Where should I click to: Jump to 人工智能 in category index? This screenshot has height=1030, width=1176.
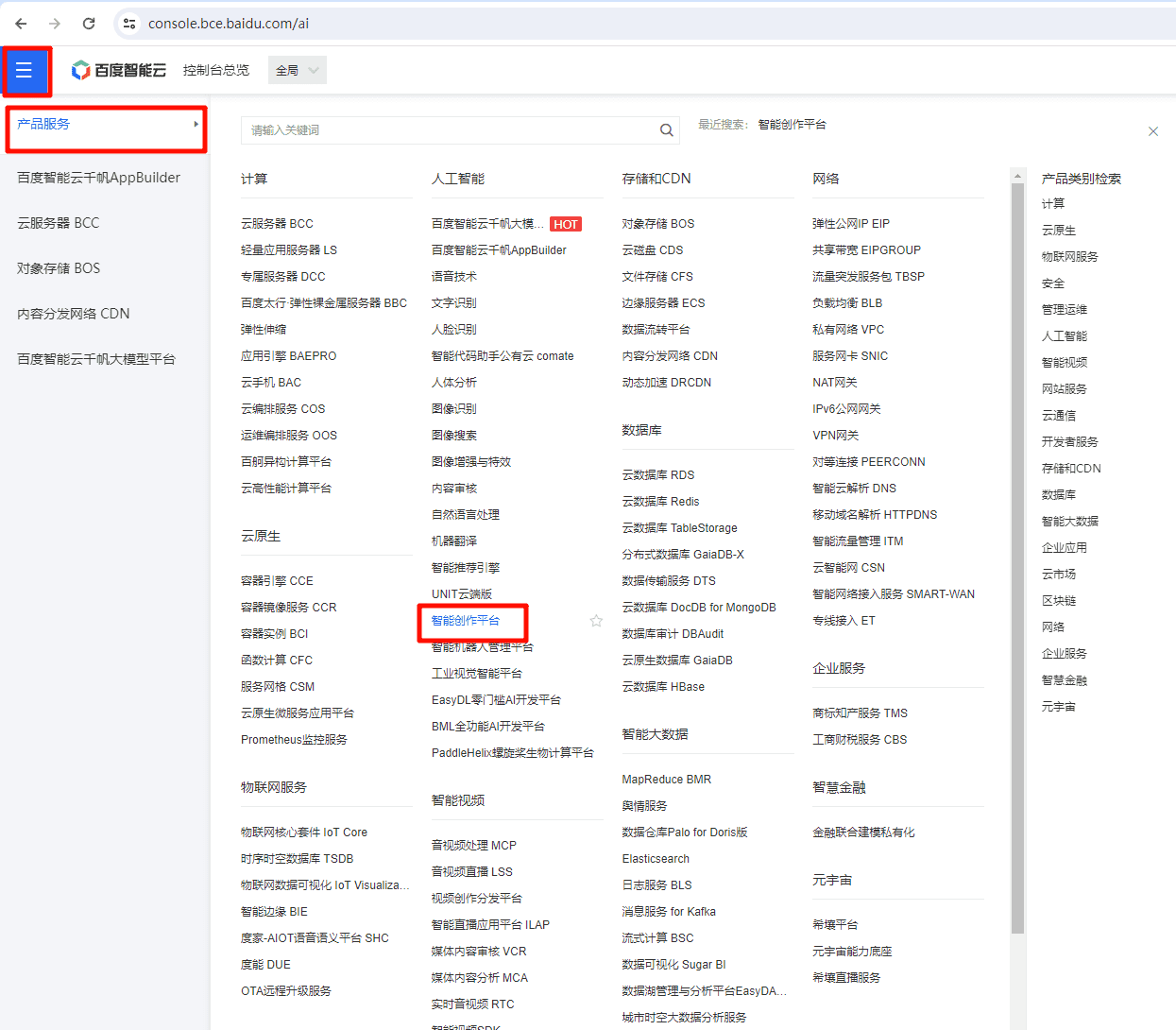tap(1065, 336)
